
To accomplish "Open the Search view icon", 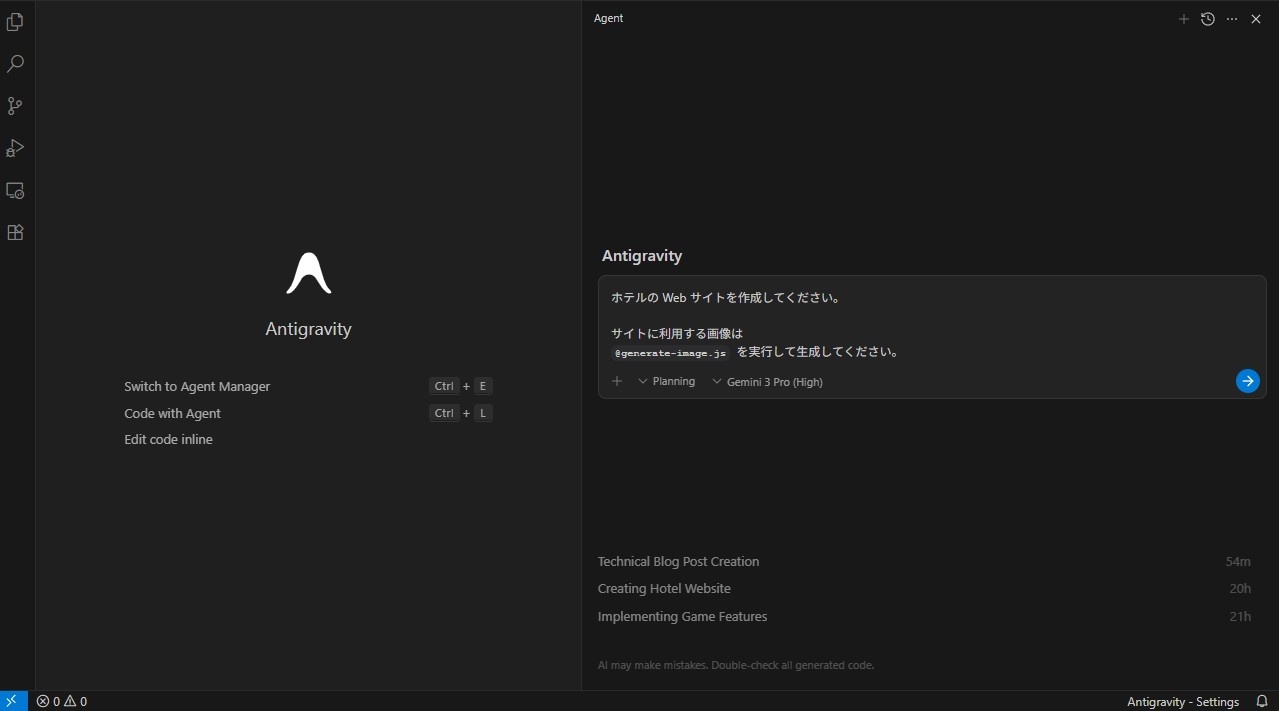I will [15, 64].
